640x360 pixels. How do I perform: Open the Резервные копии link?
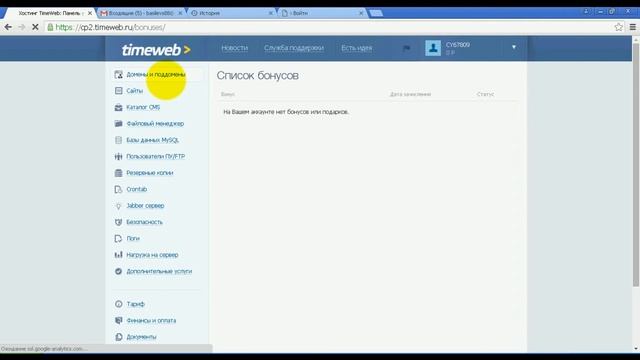click(150, 173)
